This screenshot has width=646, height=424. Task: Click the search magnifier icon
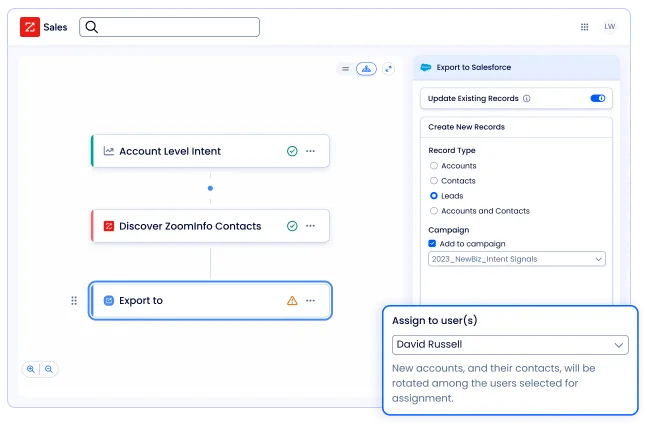point(91,27)
